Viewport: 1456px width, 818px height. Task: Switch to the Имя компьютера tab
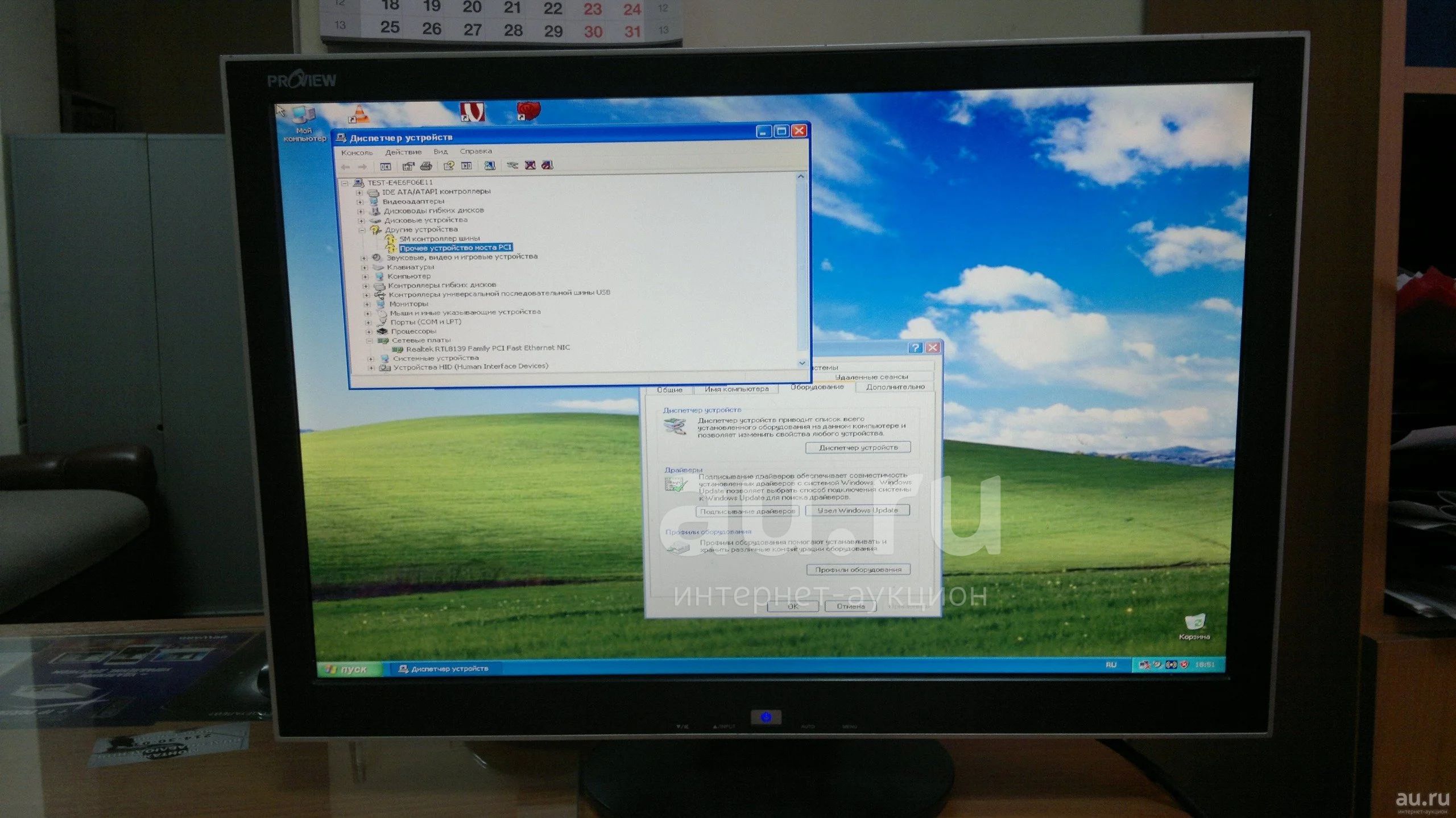tap(737, 389)
